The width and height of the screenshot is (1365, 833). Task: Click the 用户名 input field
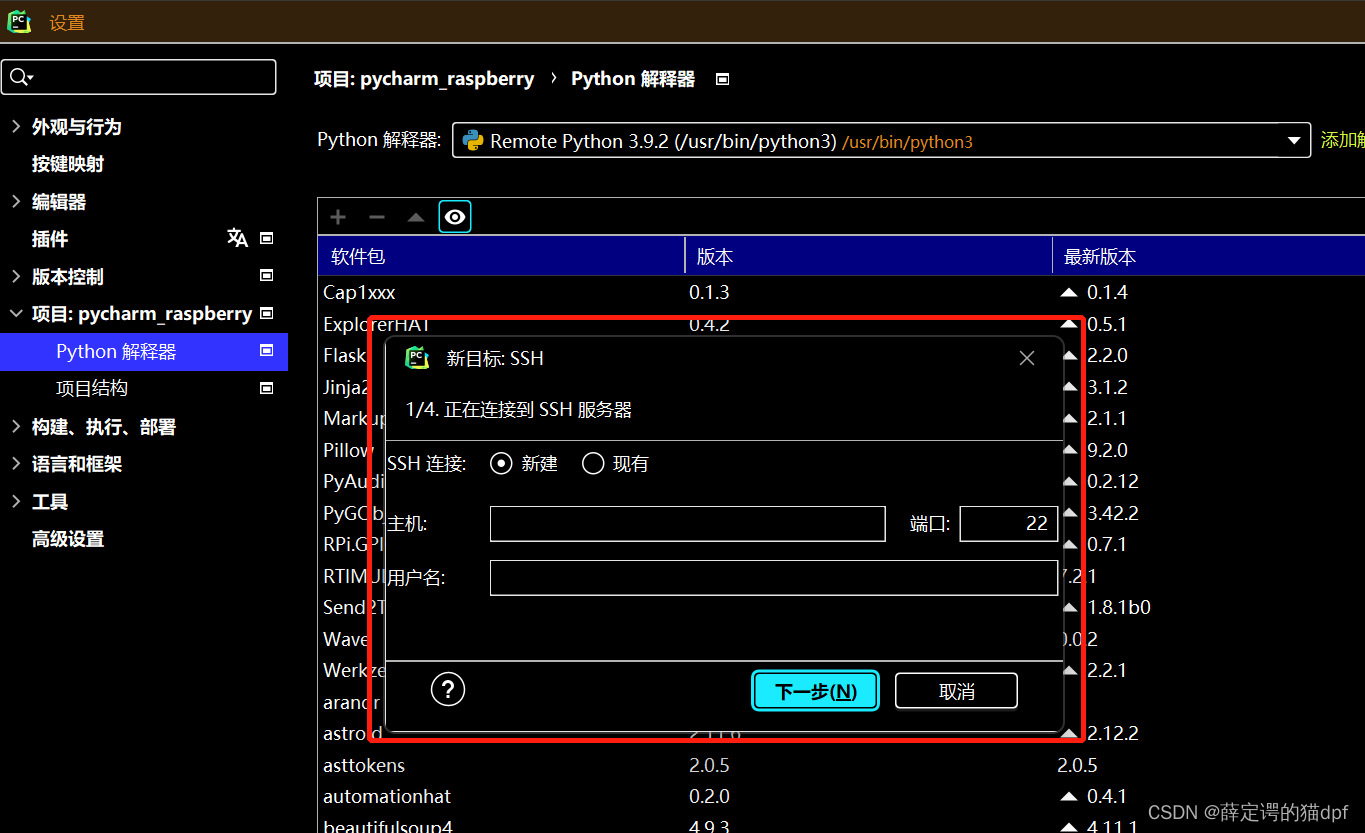coord(774,578)
